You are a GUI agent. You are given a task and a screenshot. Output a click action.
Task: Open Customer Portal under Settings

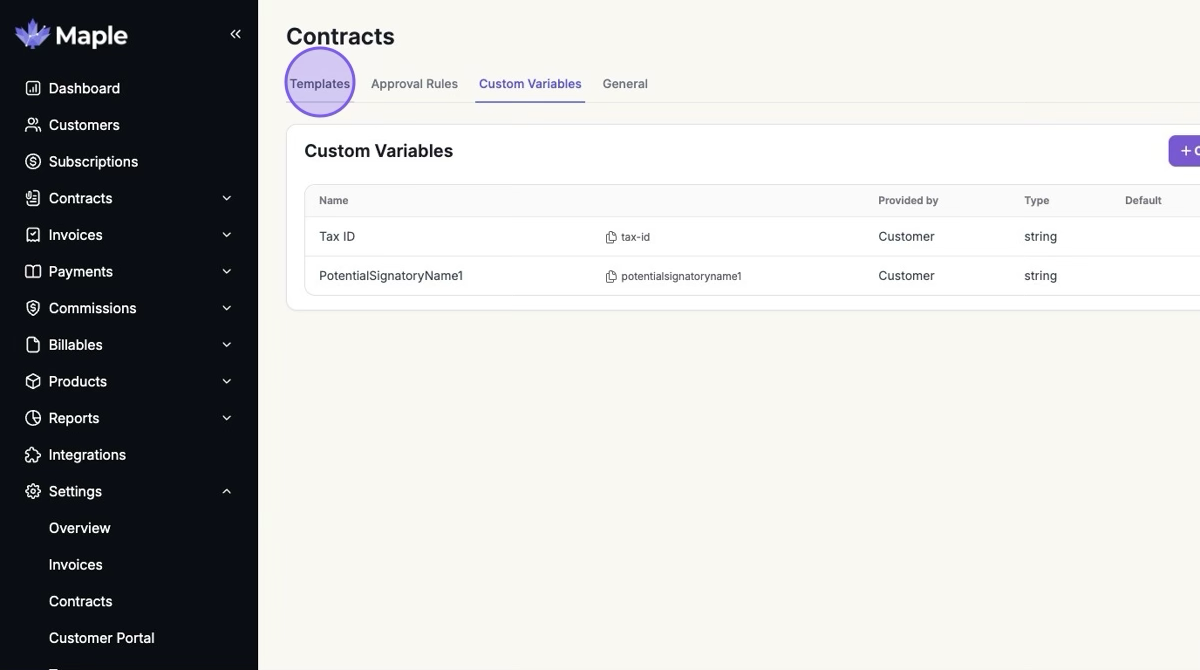click(102, 638)
